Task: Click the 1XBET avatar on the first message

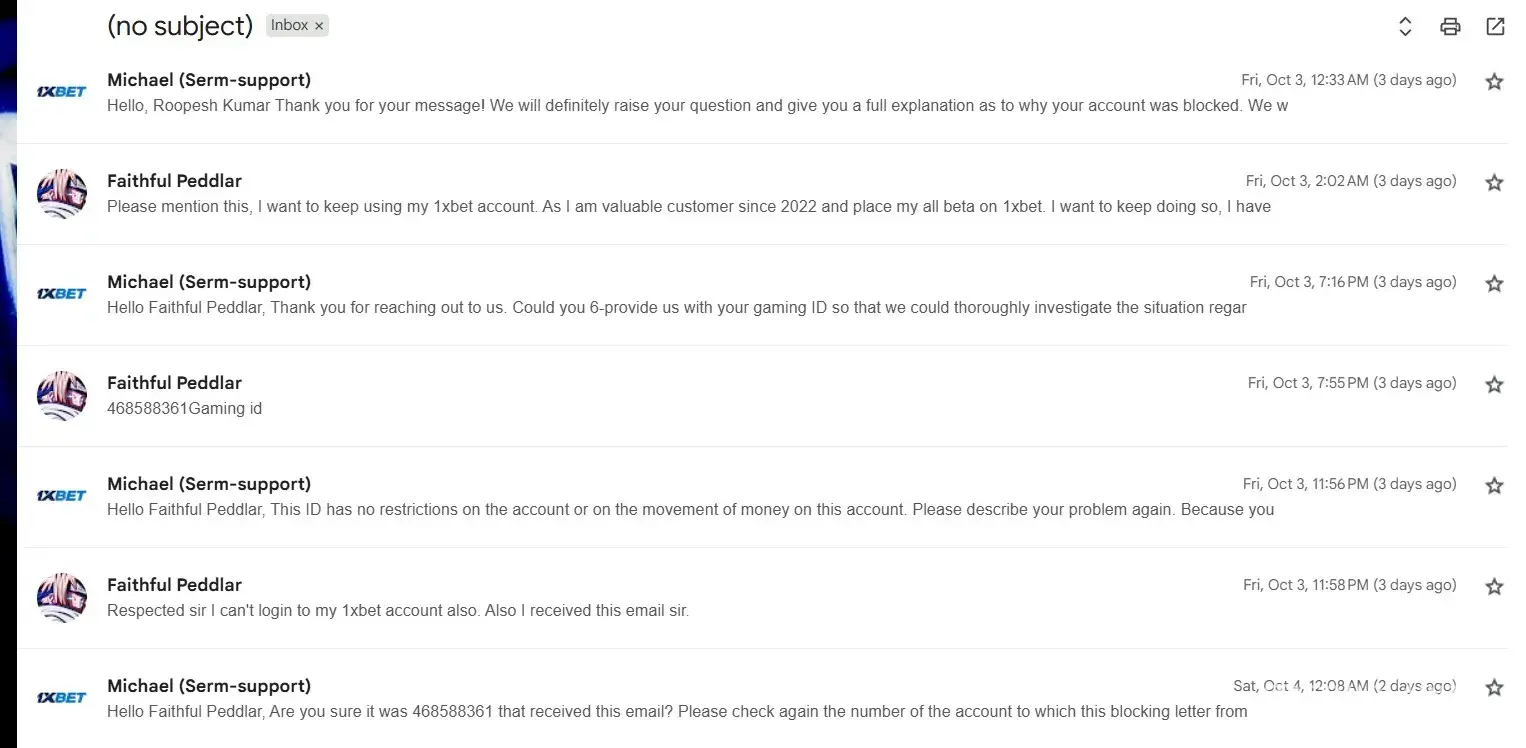Action: click(x=62, y=92)
